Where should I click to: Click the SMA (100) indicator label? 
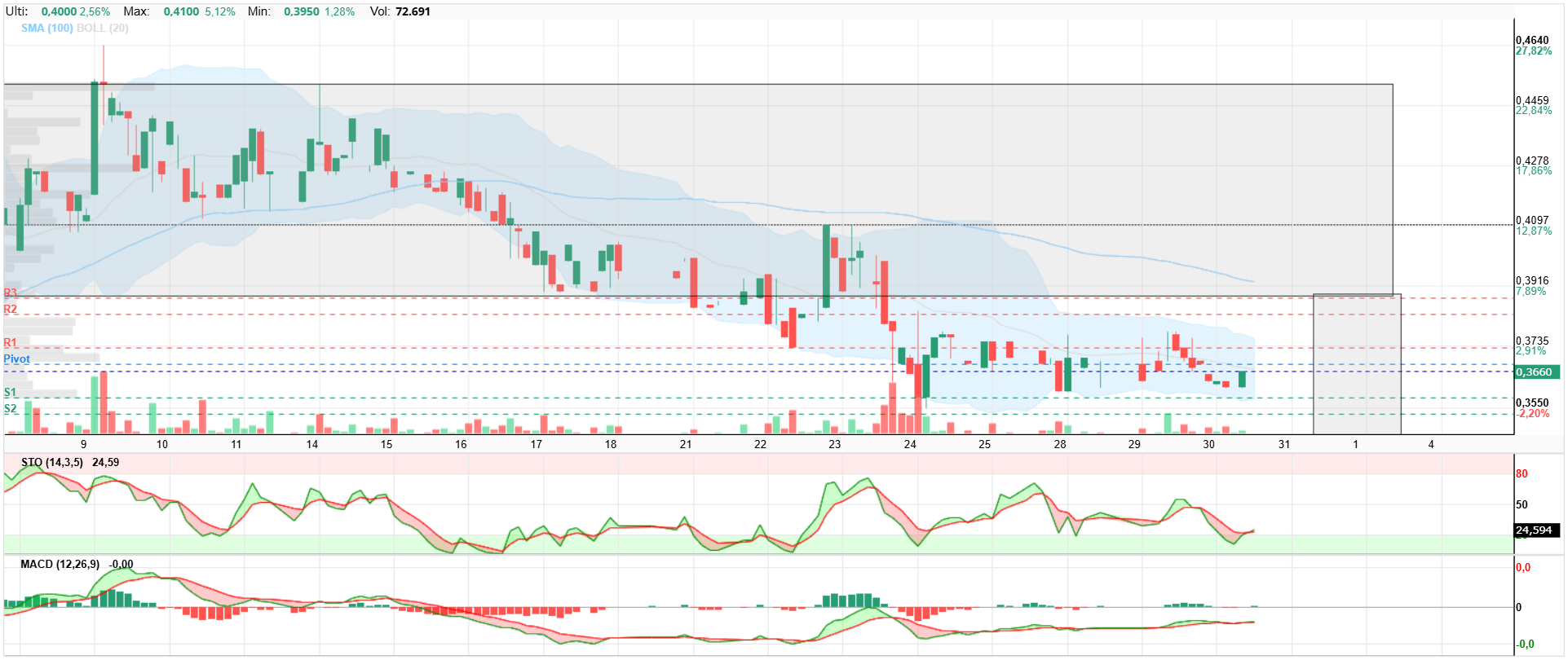click(46, 28)
